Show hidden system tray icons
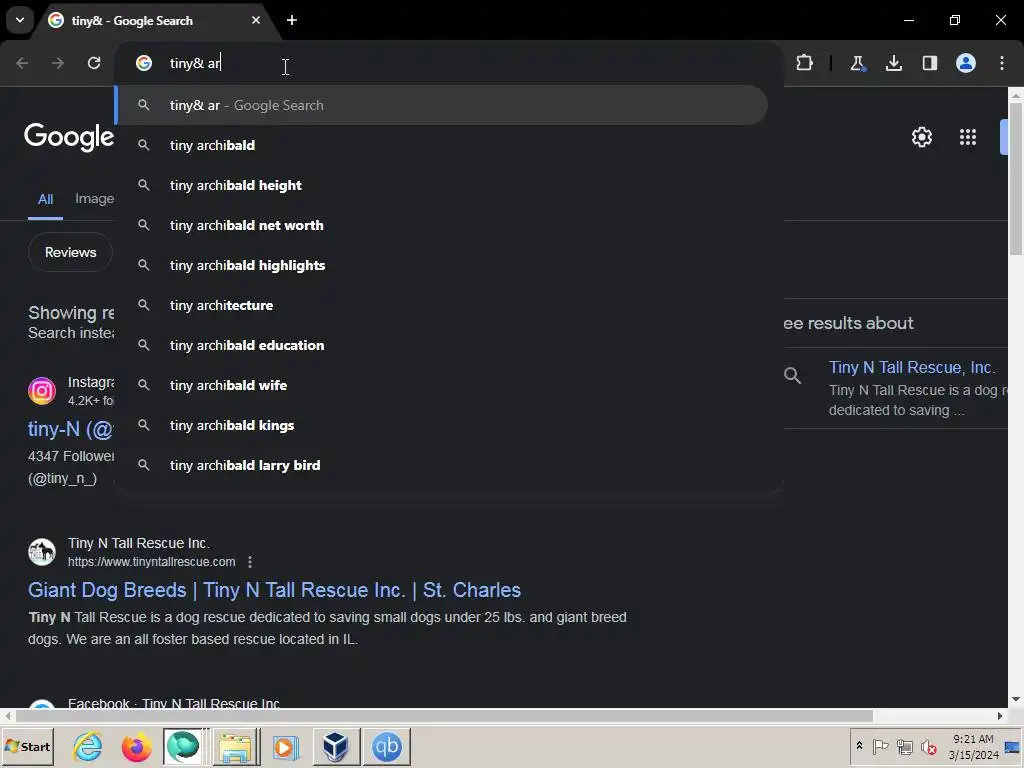This screenshot has width=1024, height=768. click(859, 746)
